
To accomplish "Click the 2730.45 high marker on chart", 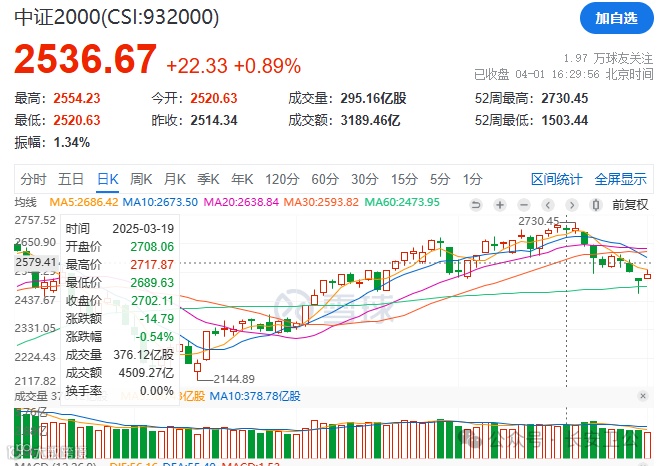I will point(539,221).
